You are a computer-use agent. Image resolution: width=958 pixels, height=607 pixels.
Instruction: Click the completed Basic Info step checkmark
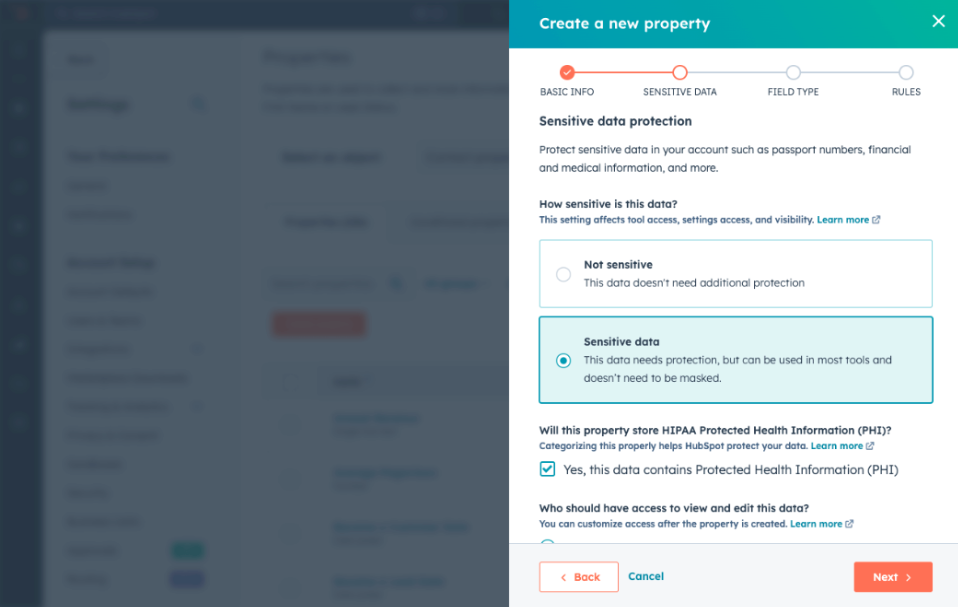click(567, 72)
